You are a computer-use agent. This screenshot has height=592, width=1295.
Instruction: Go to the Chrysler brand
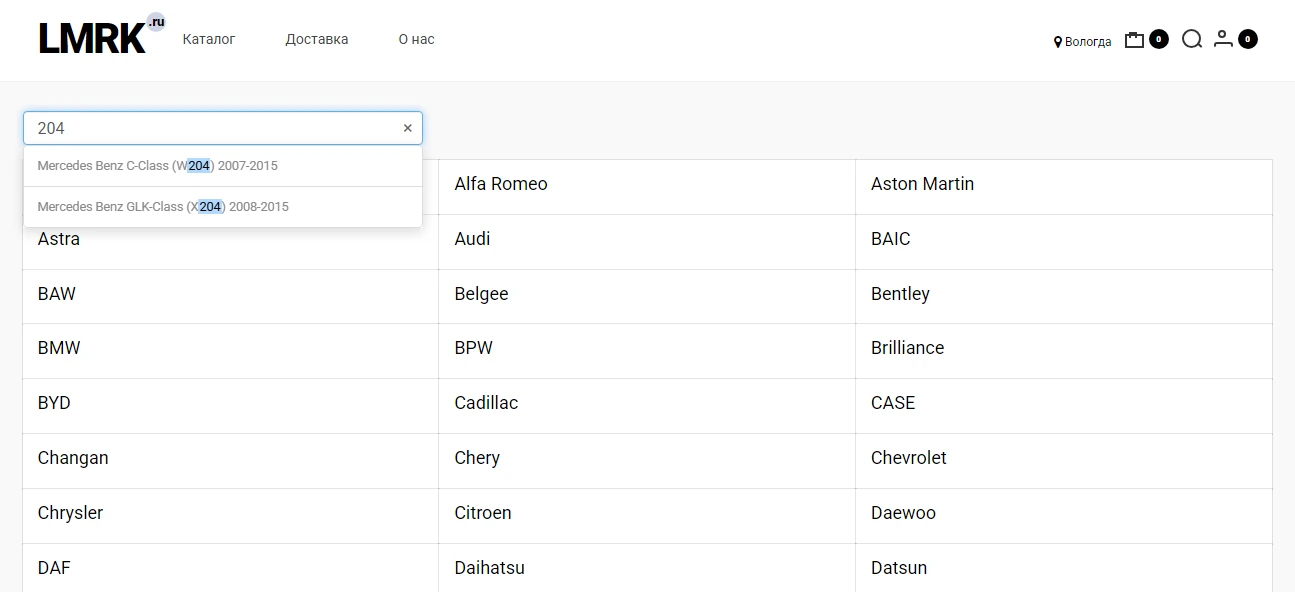[x=70, y=513]
